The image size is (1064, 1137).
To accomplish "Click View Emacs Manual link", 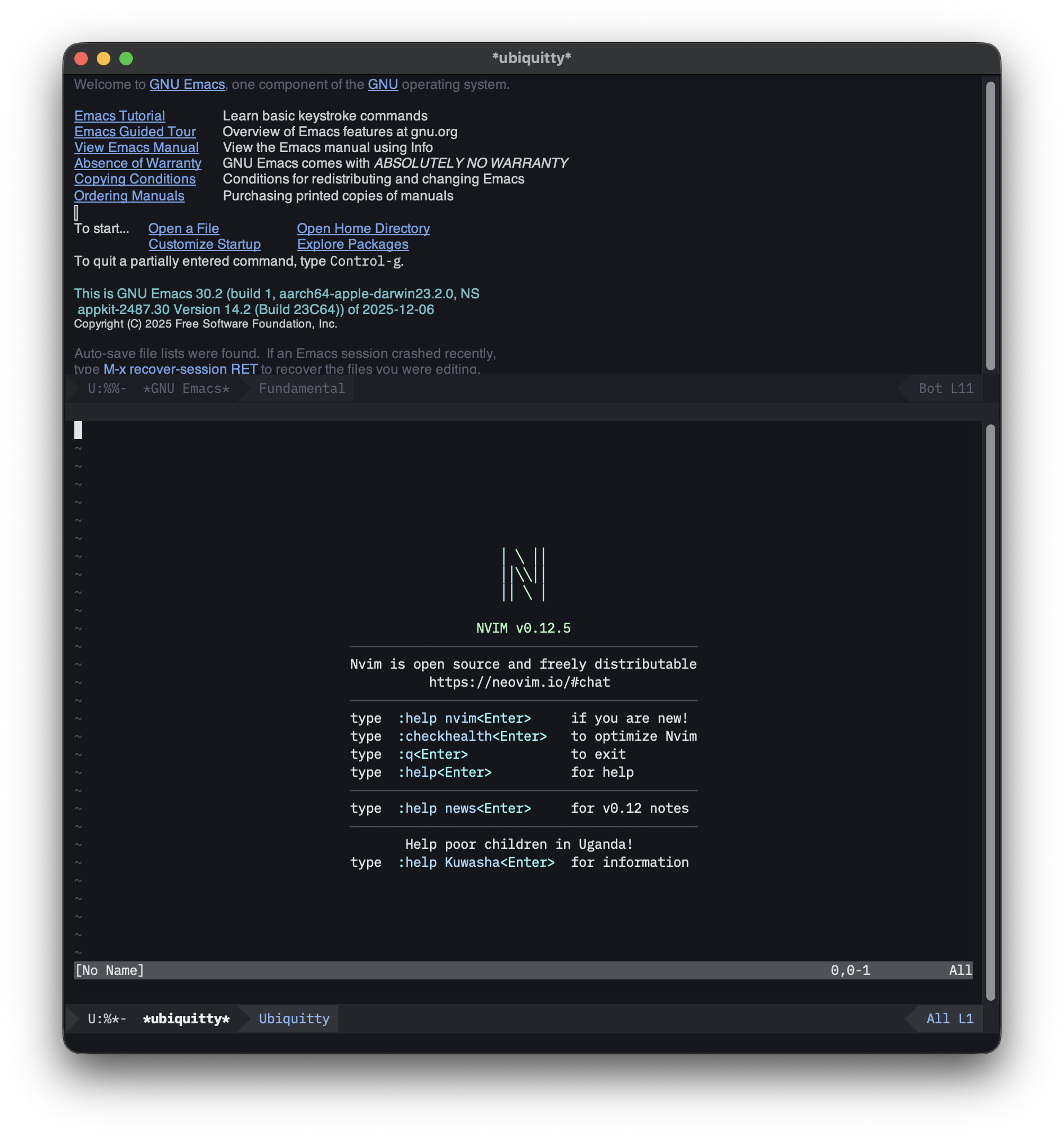I will click(x=137, y=147).
